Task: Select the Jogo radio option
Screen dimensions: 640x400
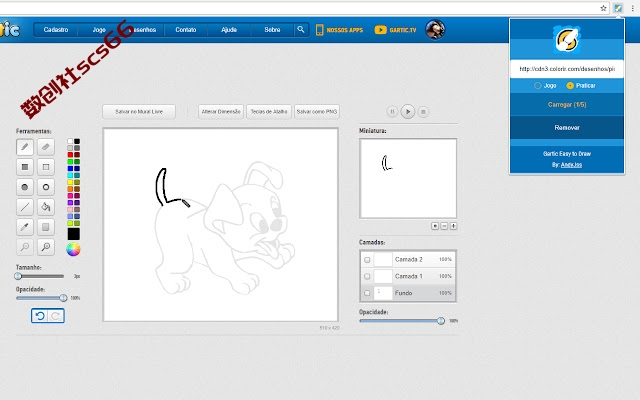Action: coord(538,86)
